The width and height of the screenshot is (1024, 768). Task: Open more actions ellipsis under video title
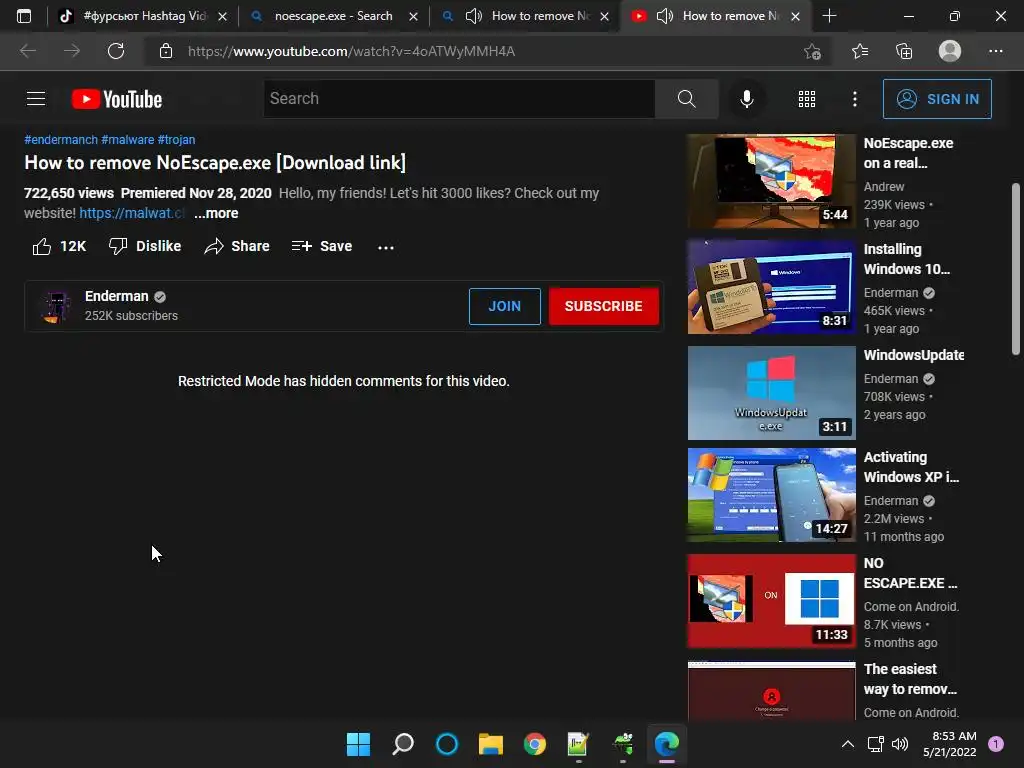pos(386,247)
